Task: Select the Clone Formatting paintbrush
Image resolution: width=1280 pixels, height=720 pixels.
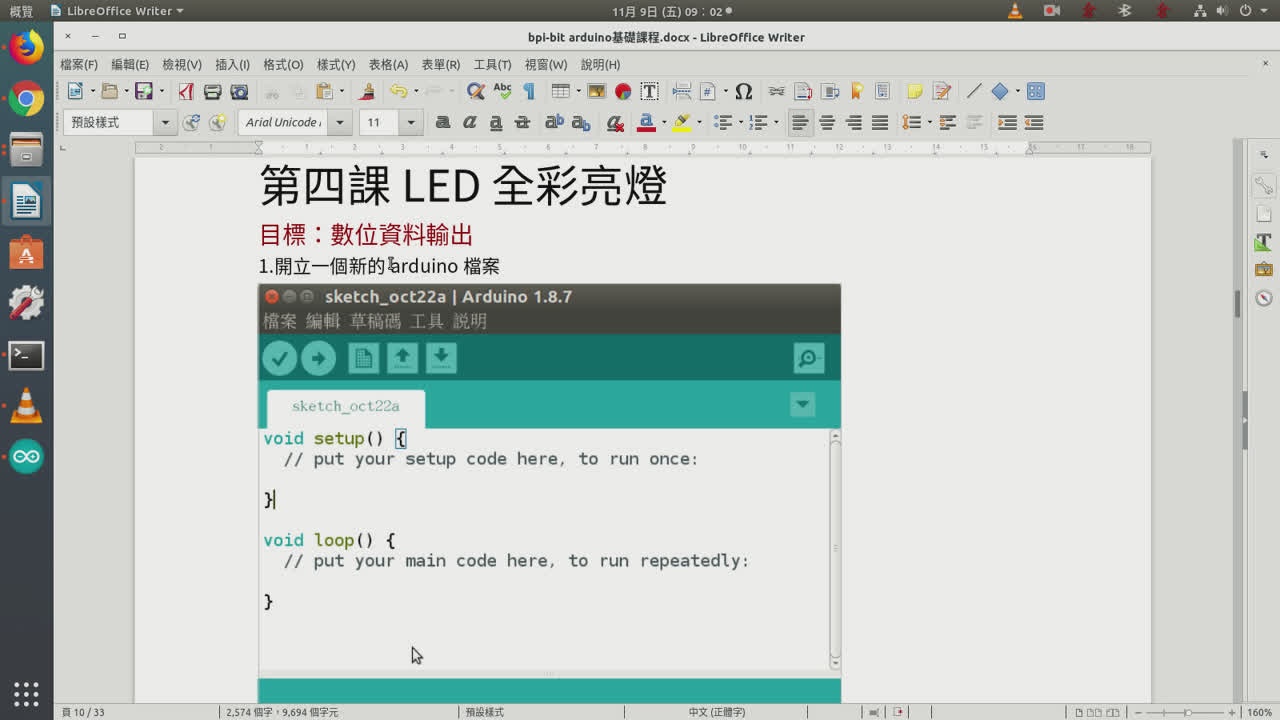Action: pyautogui.click(x=367, y=91)
